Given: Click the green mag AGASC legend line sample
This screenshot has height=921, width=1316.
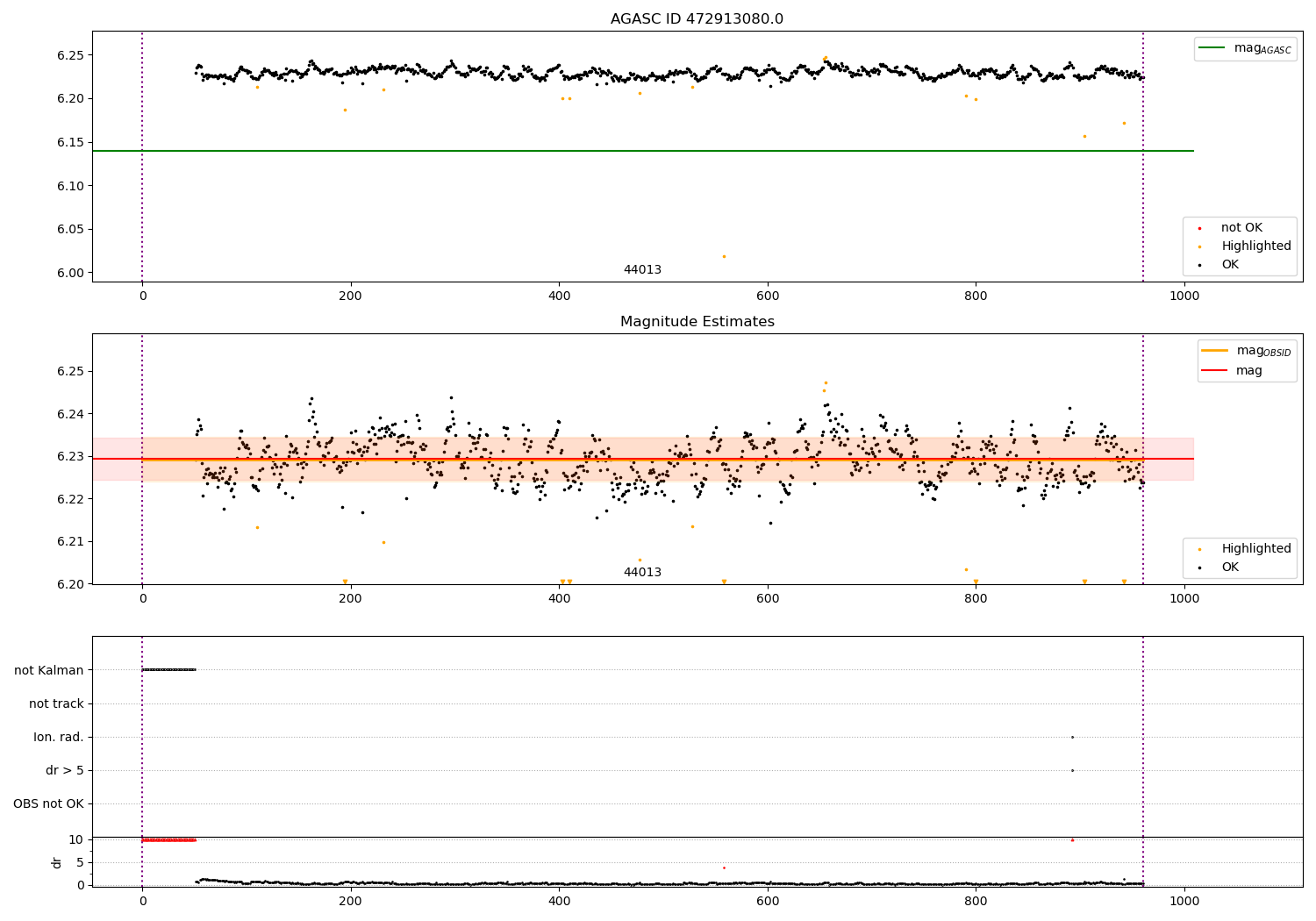Looking at the screenshot, I should 1213,48.
